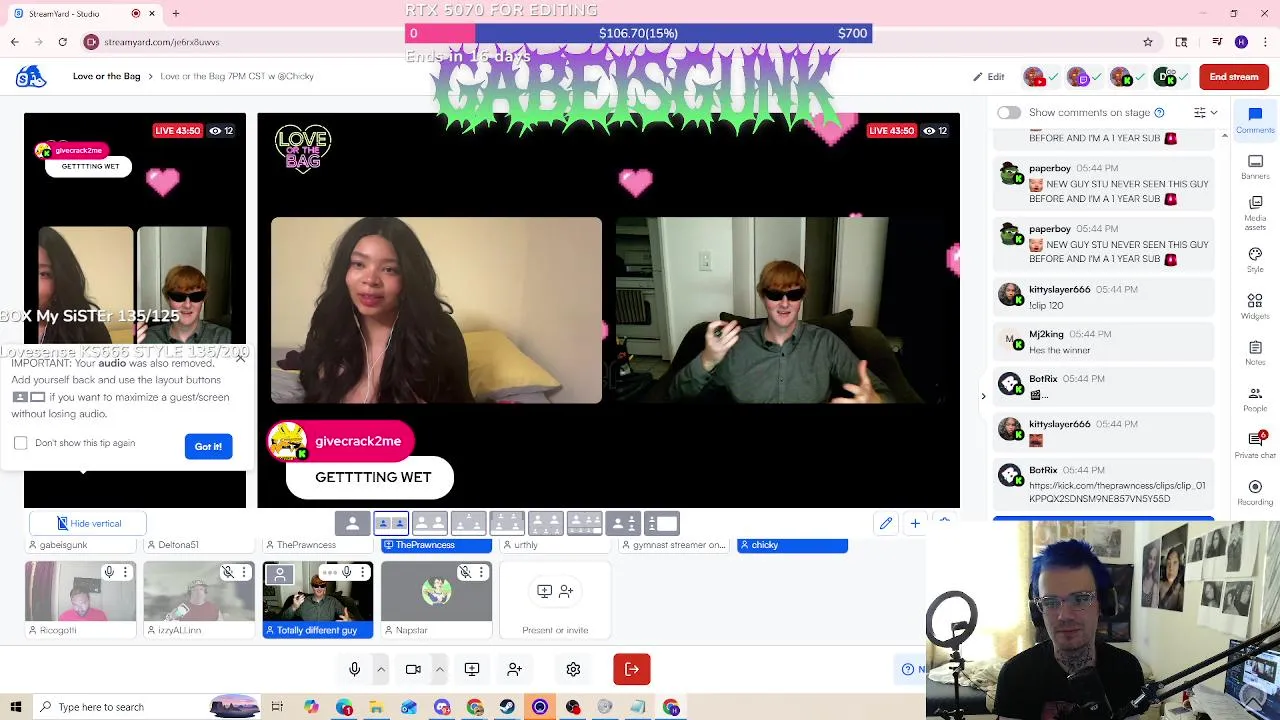Click Hide vertical button
1280x720 pixels.
coord(88,523)
